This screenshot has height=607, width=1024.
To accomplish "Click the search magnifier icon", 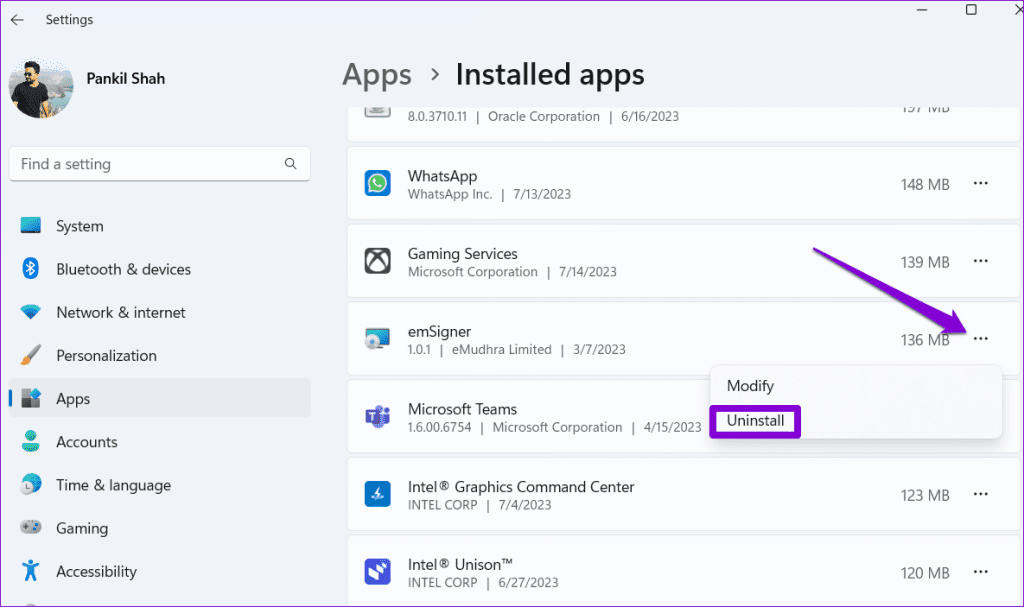I will click(x=291, y=163).
